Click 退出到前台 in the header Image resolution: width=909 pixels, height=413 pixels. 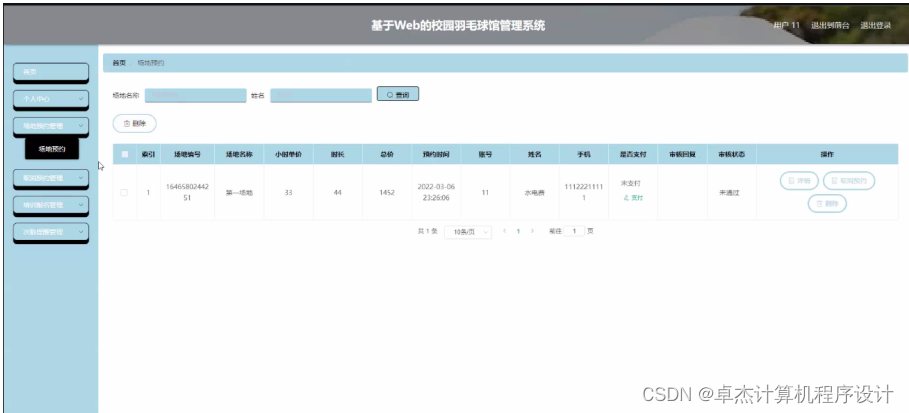pyautogui.click(x=831, y=26)
